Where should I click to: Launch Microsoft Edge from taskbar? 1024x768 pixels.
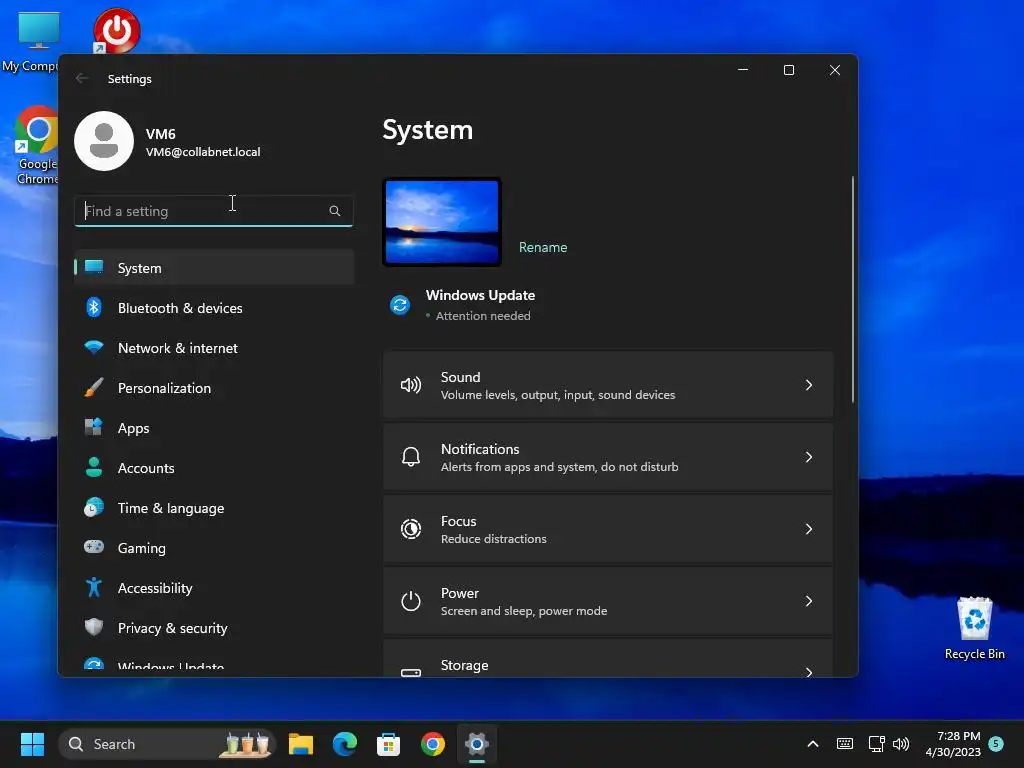(345, 744)
